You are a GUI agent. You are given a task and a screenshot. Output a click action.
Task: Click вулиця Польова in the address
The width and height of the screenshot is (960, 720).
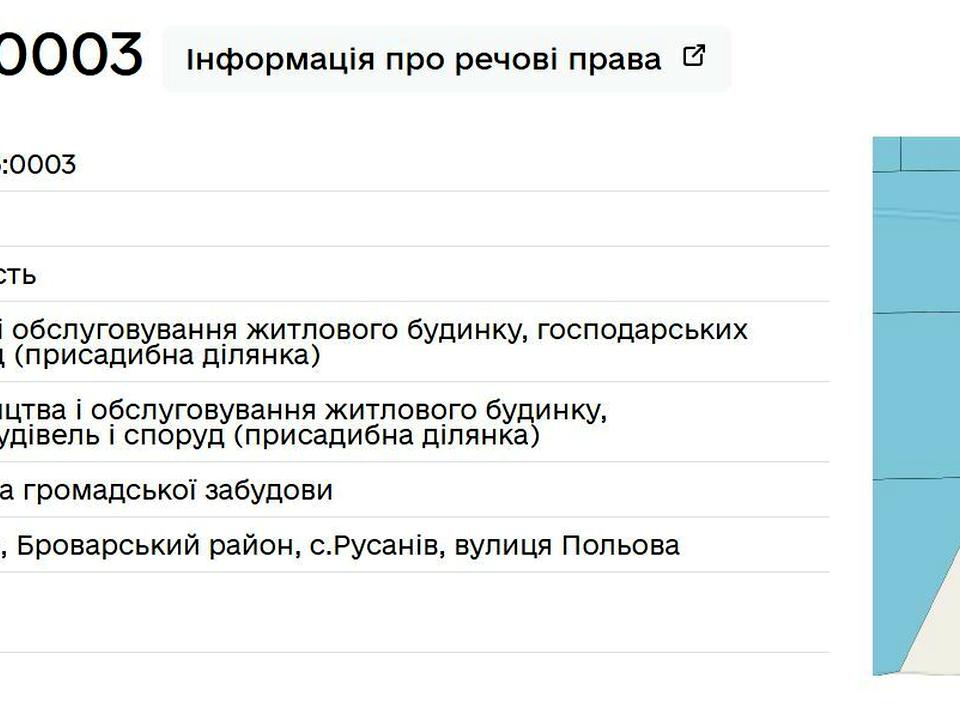coord(567,545)
